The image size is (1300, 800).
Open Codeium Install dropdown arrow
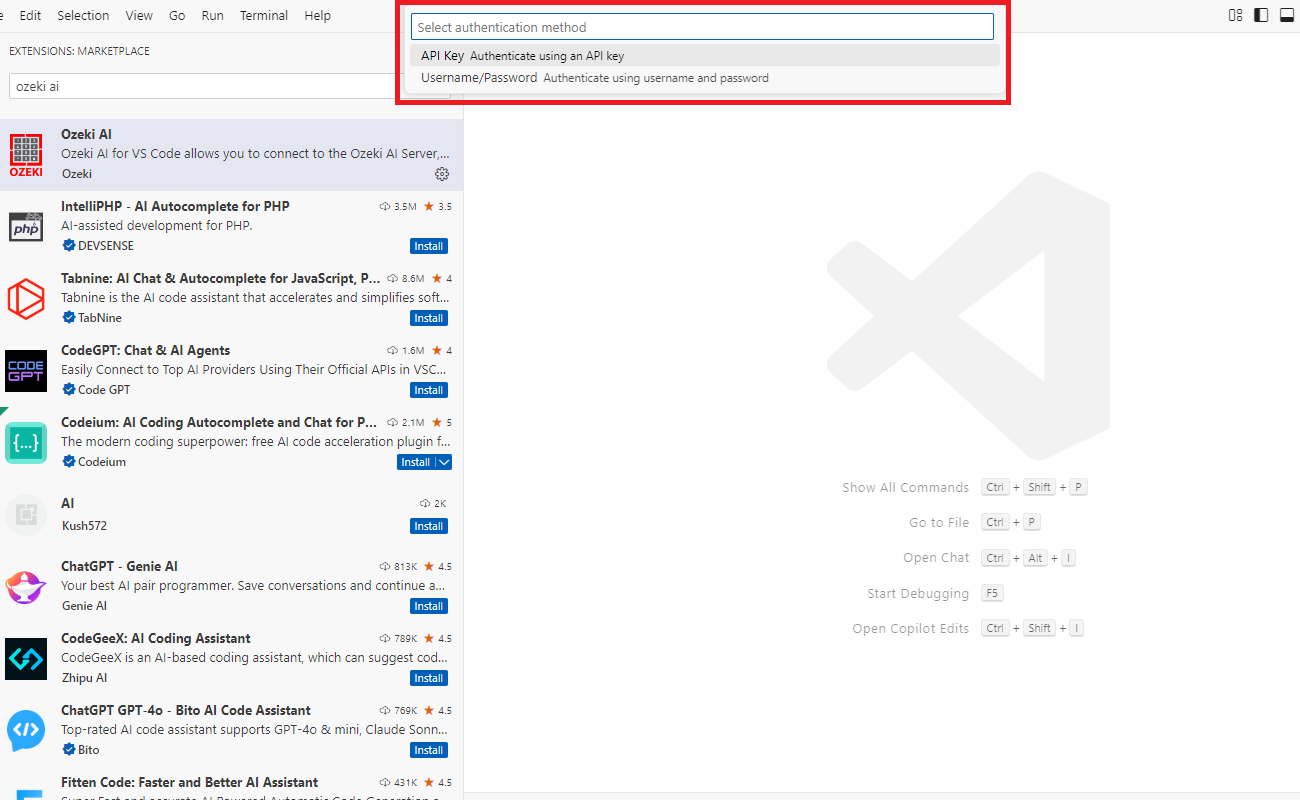(x=444, y=462)
